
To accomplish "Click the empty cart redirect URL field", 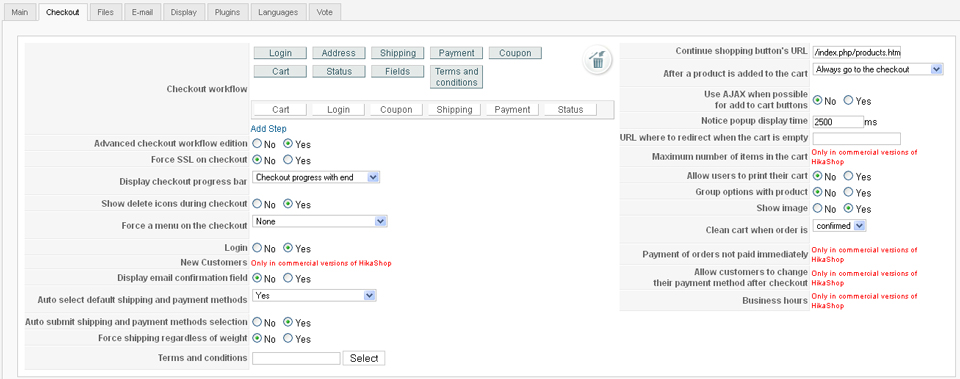I will click(x=857, y=138).
